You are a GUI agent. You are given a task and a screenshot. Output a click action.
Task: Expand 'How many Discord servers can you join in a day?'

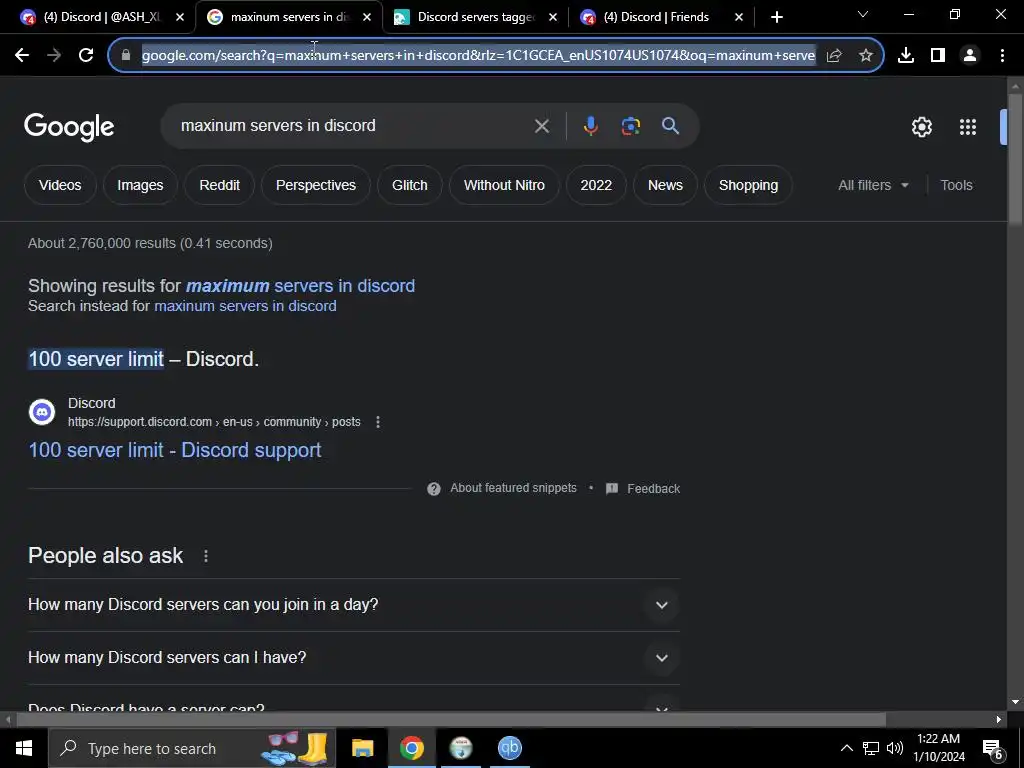[354, 605]
